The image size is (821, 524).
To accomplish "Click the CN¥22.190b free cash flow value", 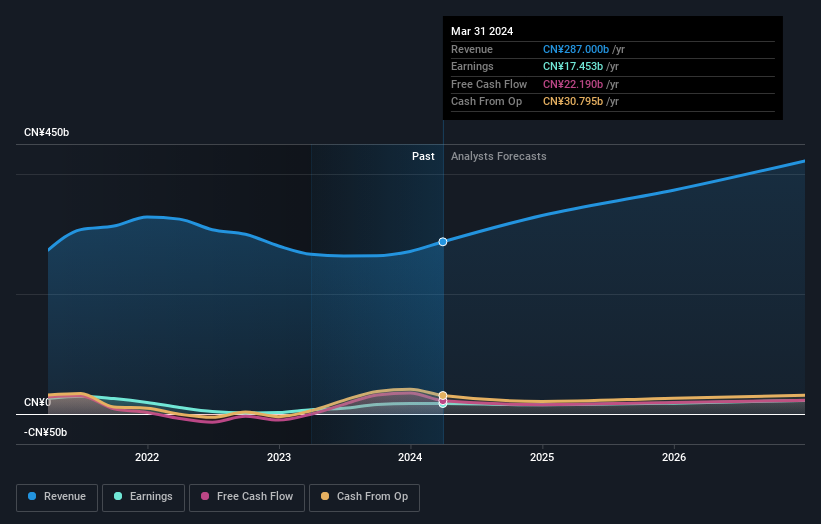I will [x=573, y=84].
